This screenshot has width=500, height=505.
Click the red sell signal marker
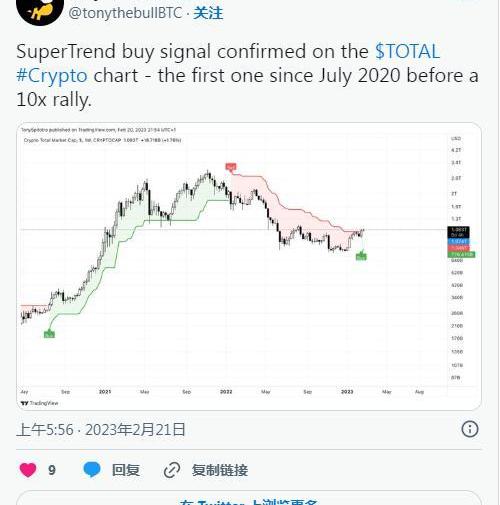[231, 167]
